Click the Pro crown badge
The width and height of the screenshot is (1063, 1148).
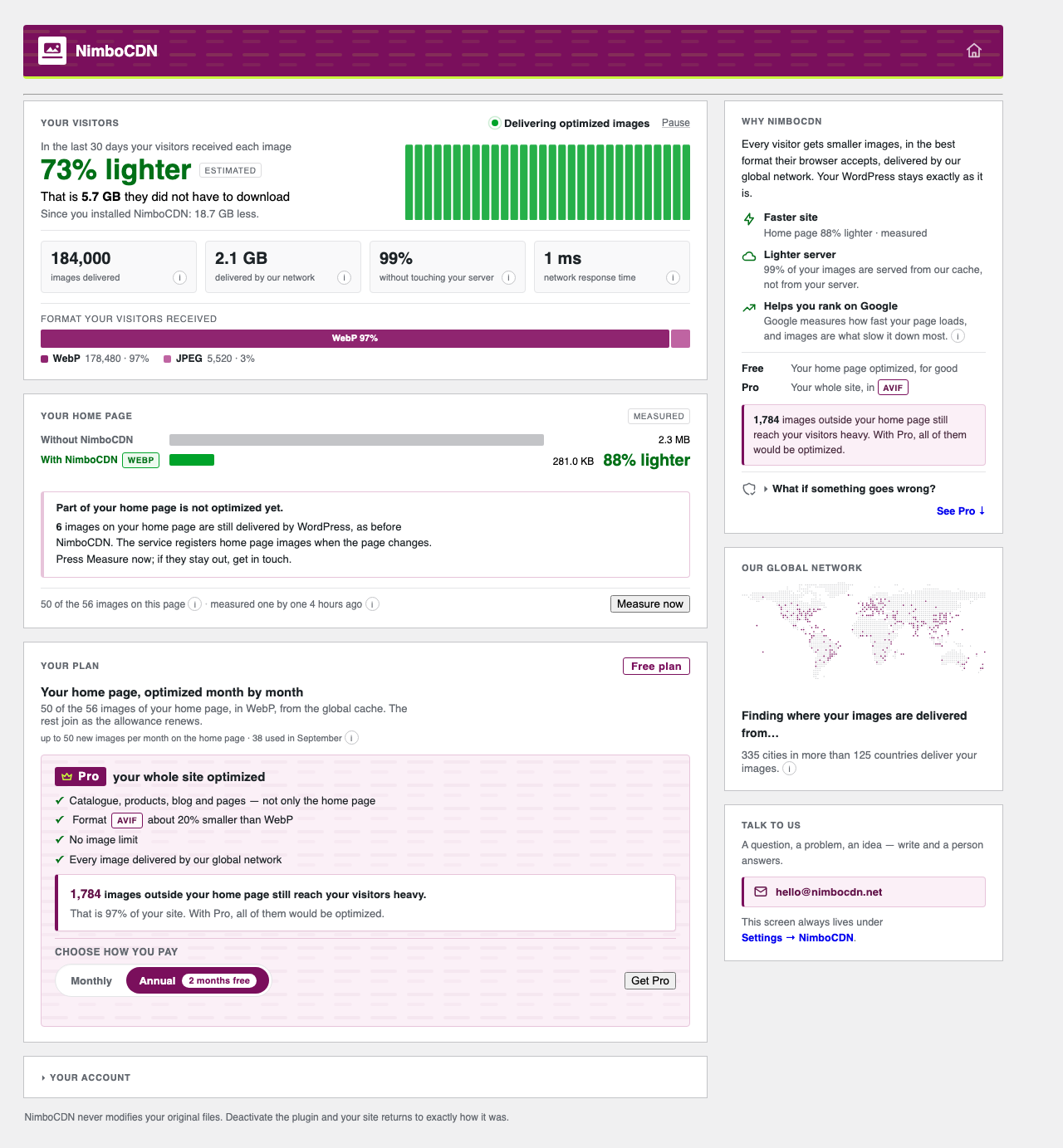point(81,776)
